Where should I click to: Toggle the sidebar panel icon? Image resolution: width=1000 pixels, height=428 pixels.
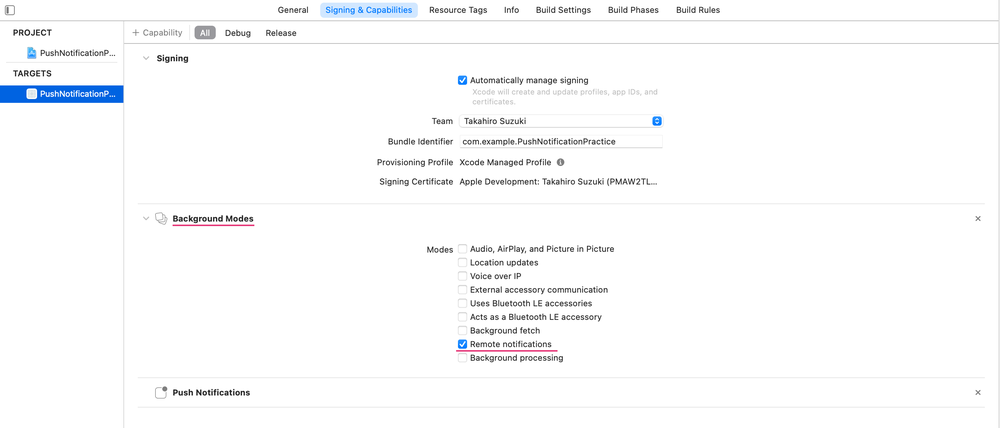(10, 10)
